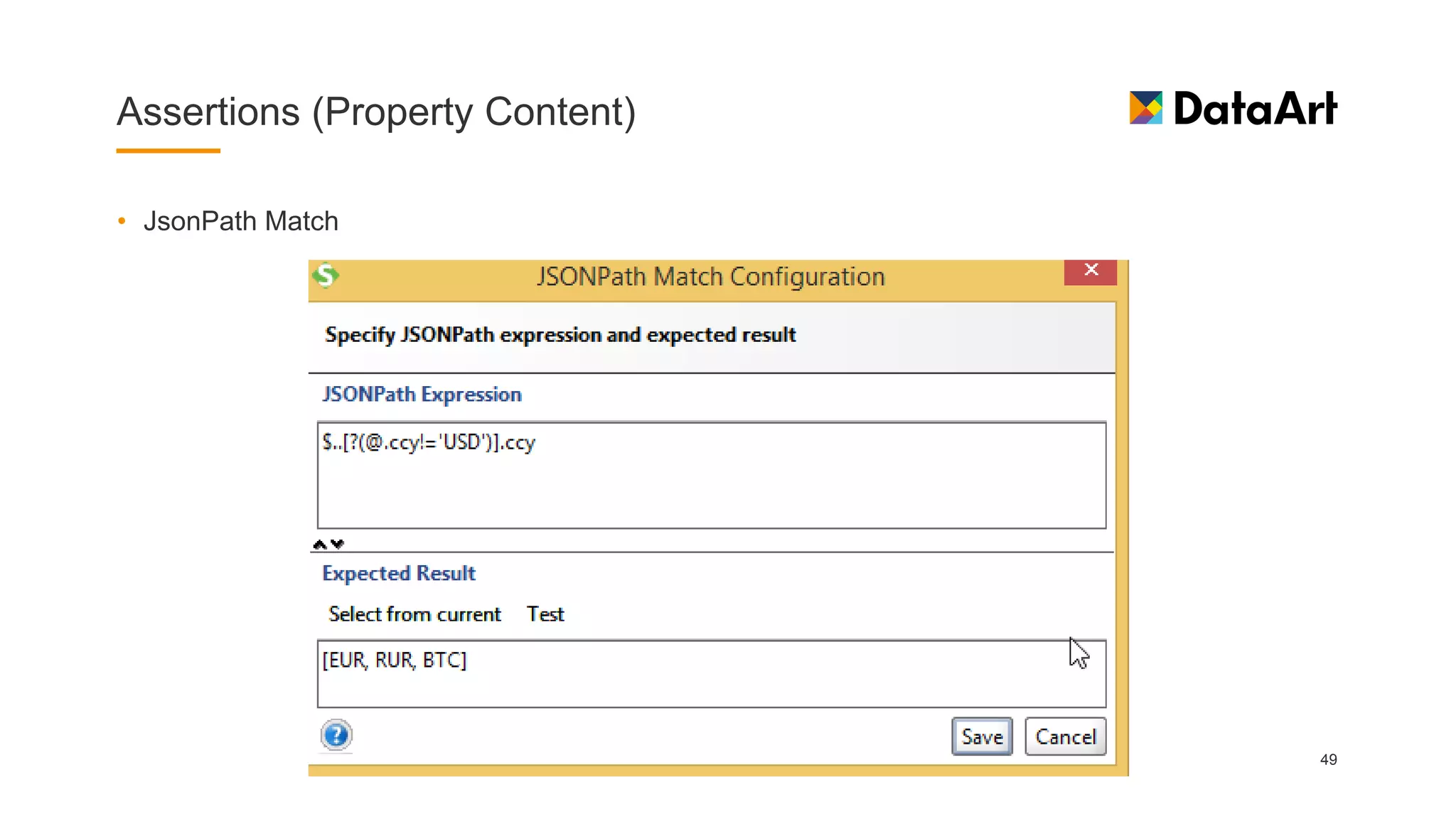Save the JSONPath match configuration
Viewport: 1456px width, 819px height.
pos(982,737)
